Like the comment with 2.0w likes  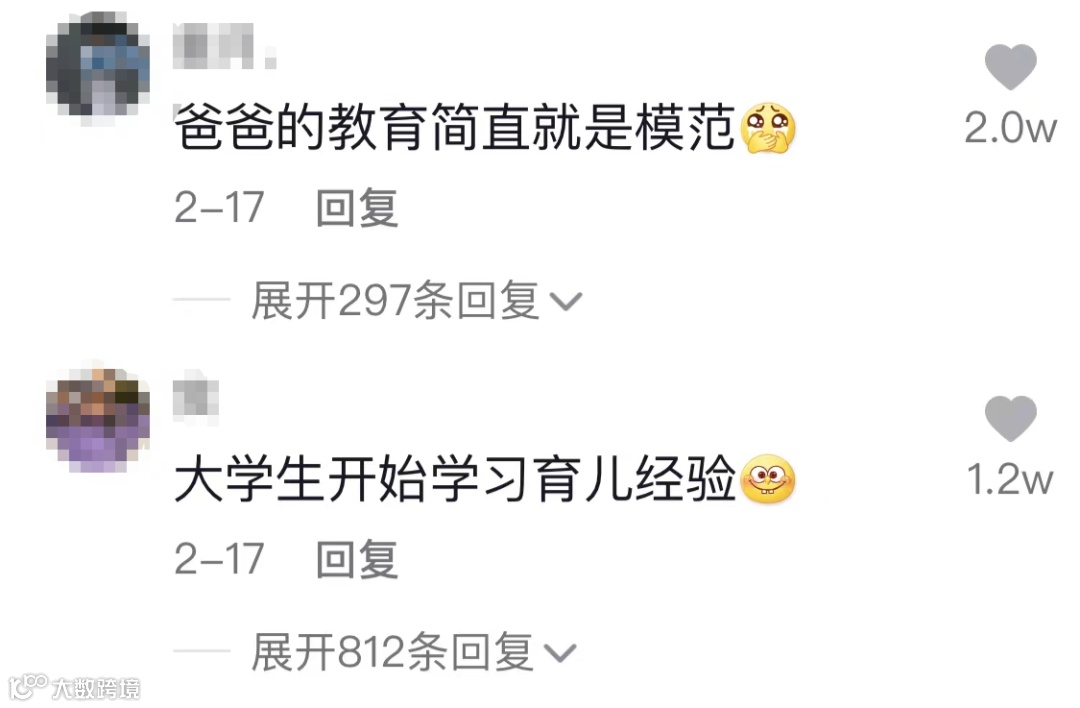(x=1010, y=67)
